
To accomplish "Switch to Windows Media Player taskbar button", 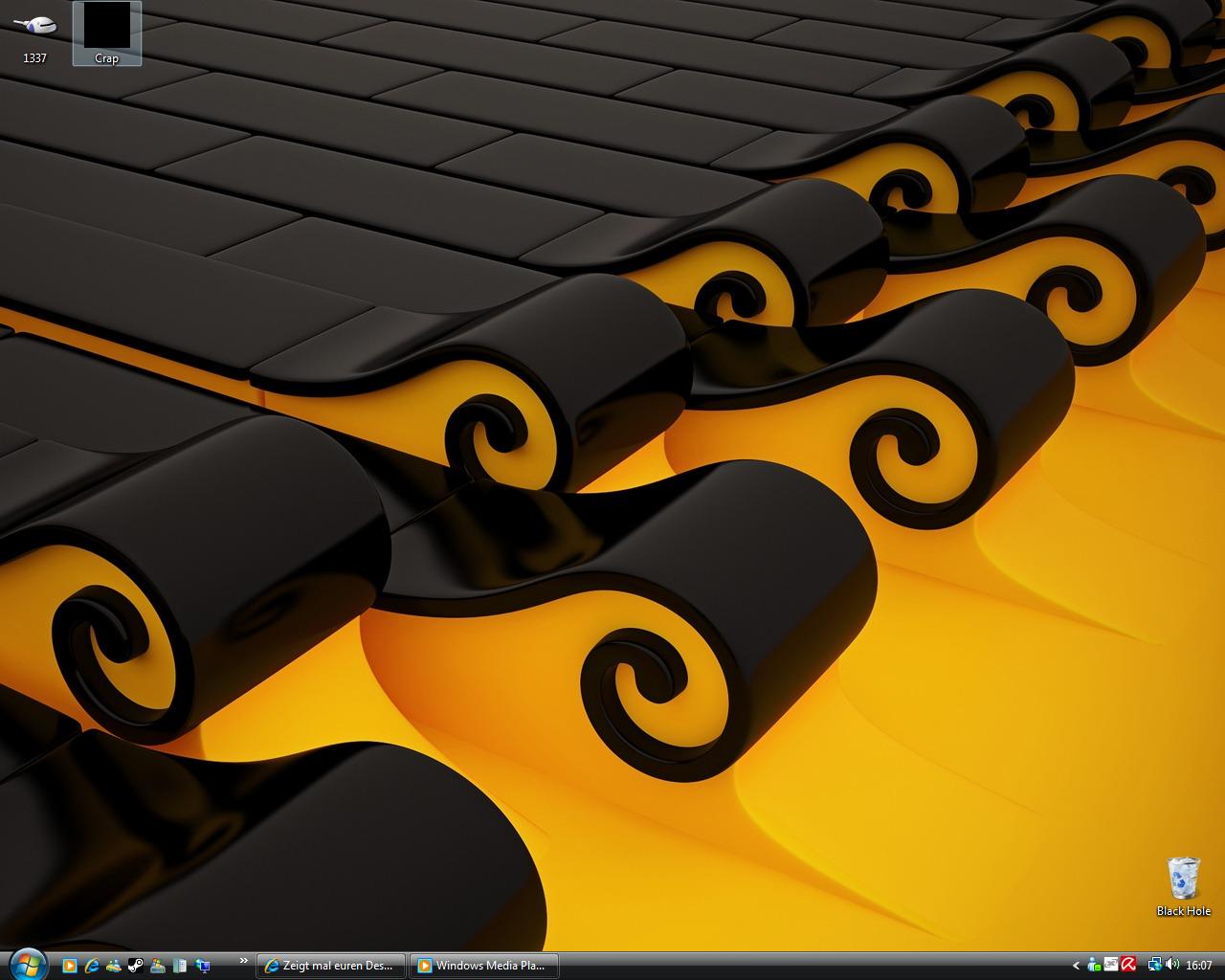I will 484,966.
